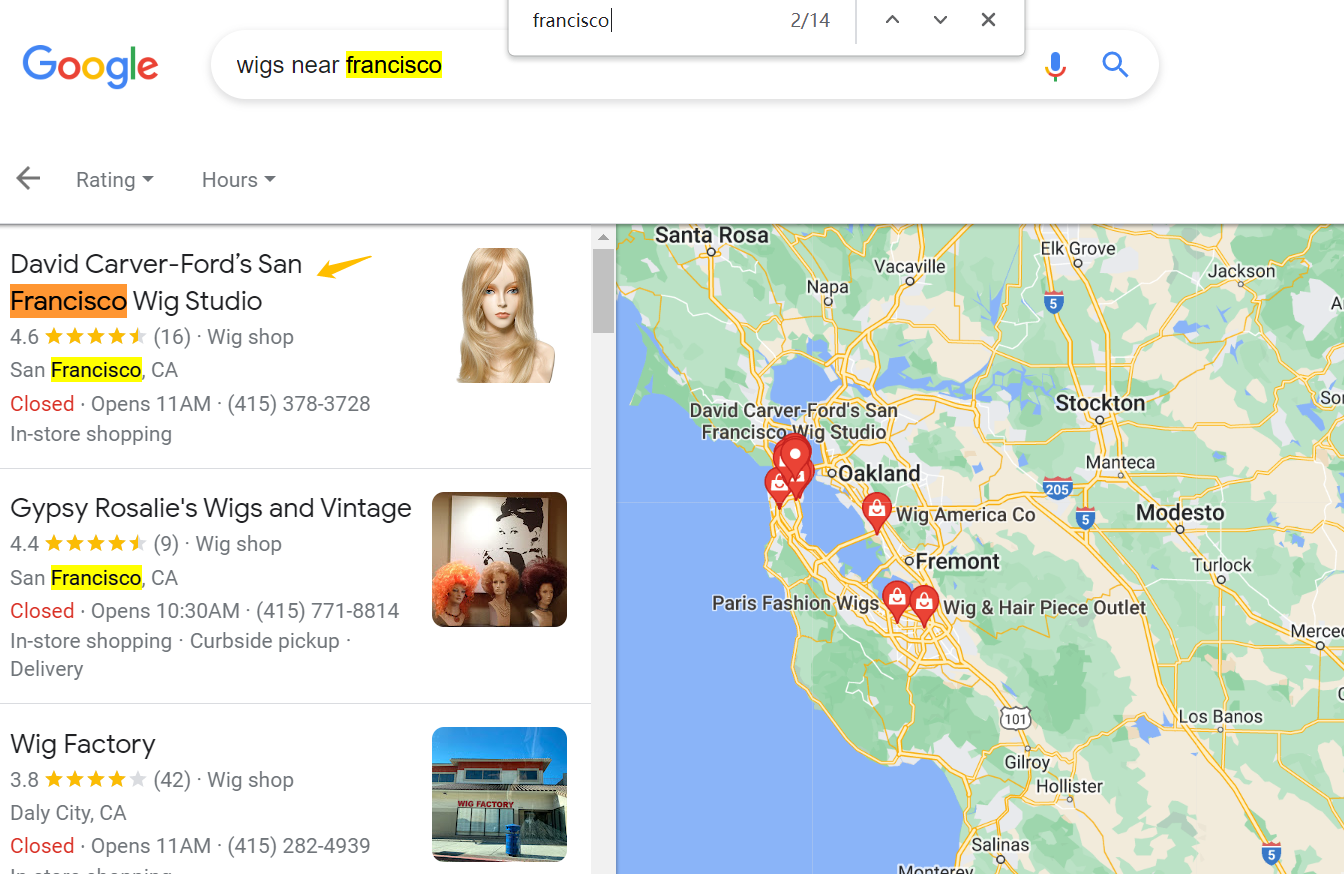The width and height of the screenshot is (1344, 874).
Task: Click the Manteca label on map
Action: click(1120, 463)
